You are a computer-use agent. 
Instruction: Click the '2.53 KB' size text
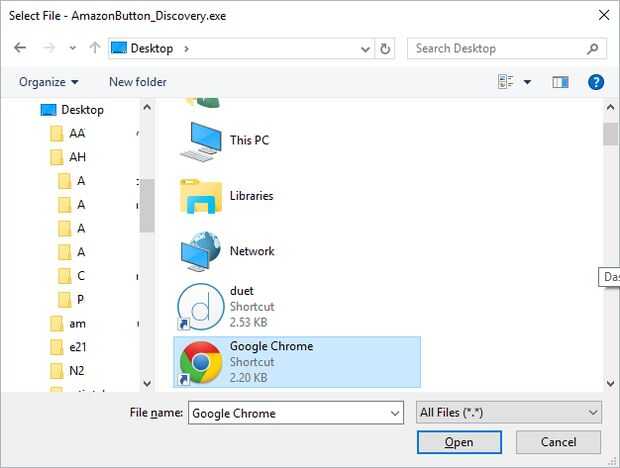[x=248, y=322]
